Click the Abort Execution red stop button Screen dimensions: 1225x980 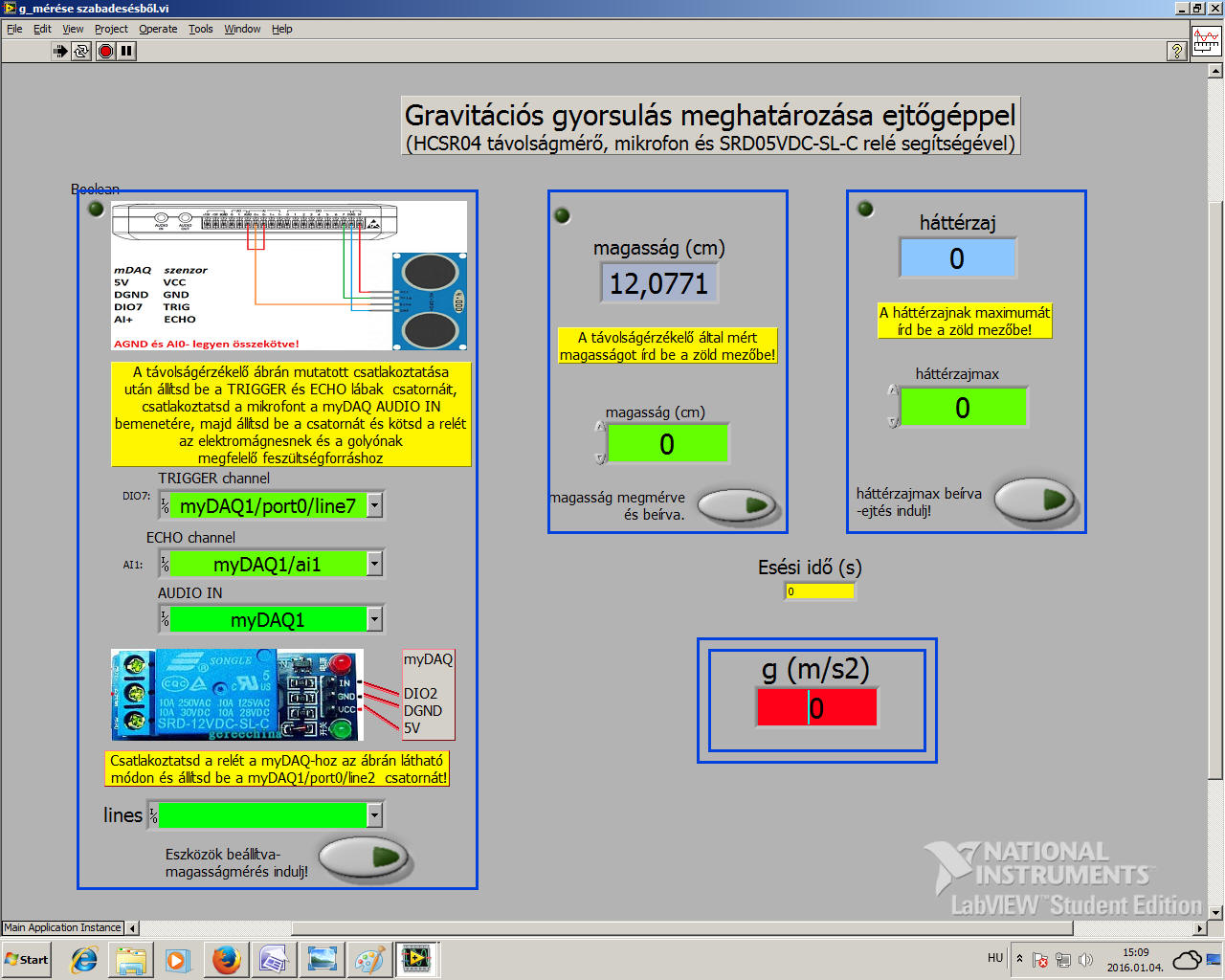(106, 51)
